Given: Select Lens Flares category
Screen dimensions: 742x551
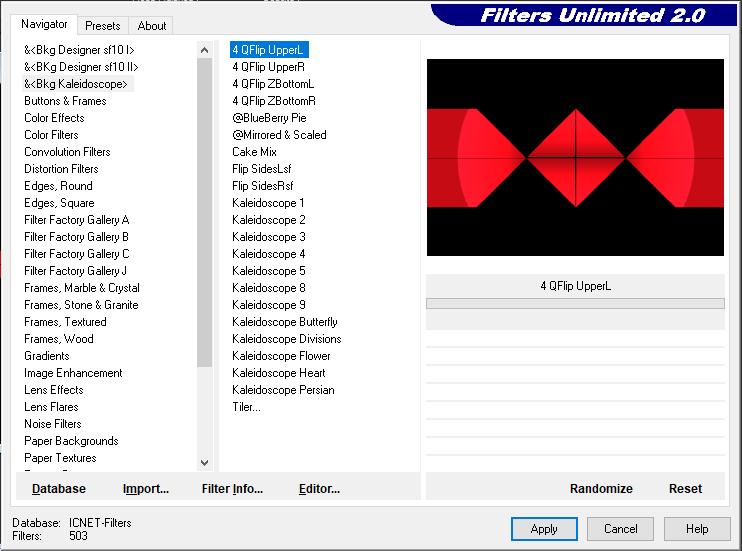Looking at the screenshot, I should [51, 408].
